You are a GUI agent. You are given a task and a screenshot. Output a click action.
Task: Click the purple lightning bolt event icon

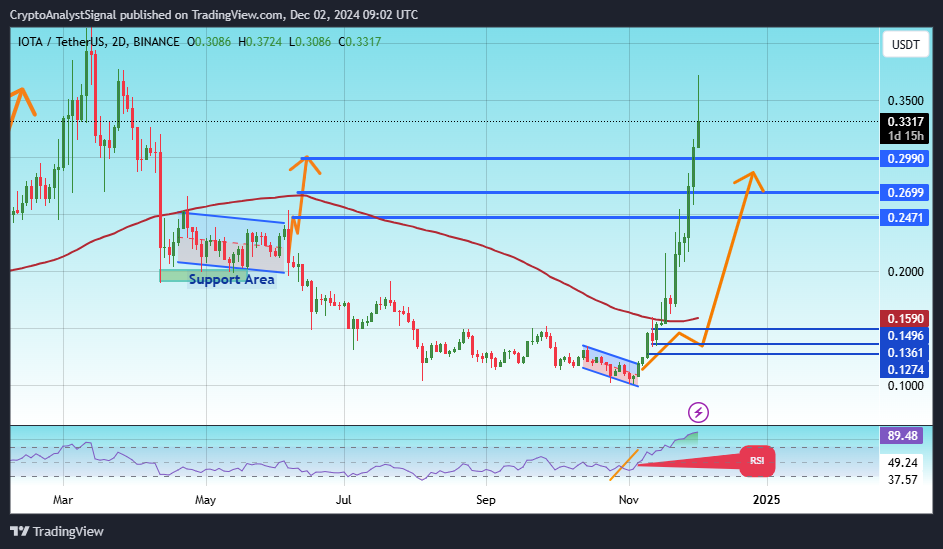698,413
